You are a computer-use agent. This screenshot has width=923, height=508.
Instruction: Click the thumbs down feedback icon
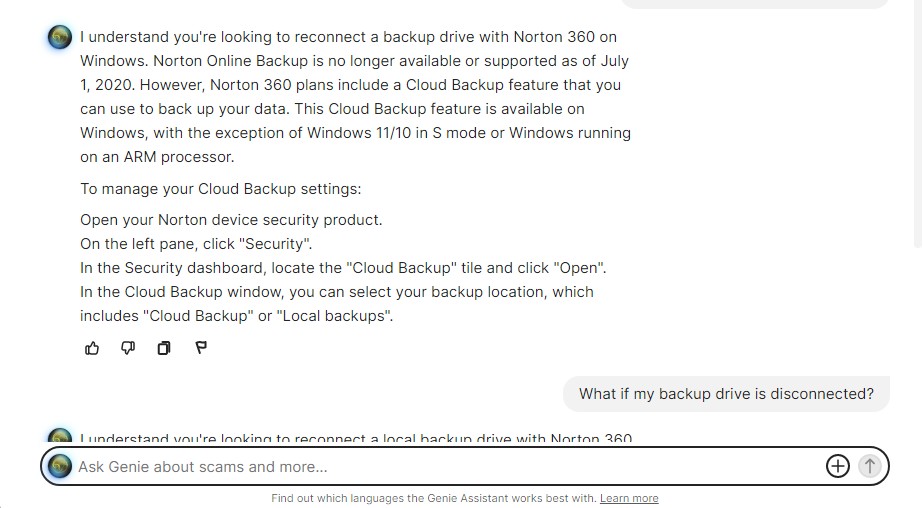[x=128, y=348]
